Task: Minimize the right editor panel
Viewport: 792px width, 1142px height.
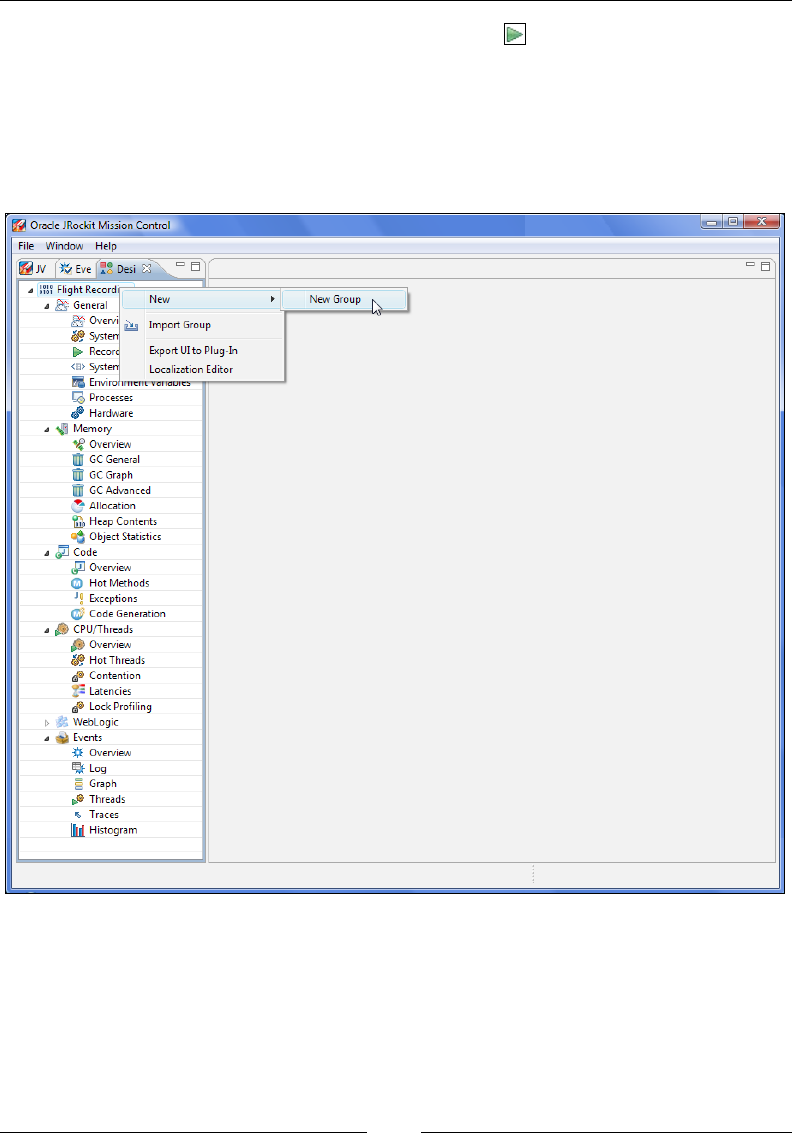Action: (750, 266)
